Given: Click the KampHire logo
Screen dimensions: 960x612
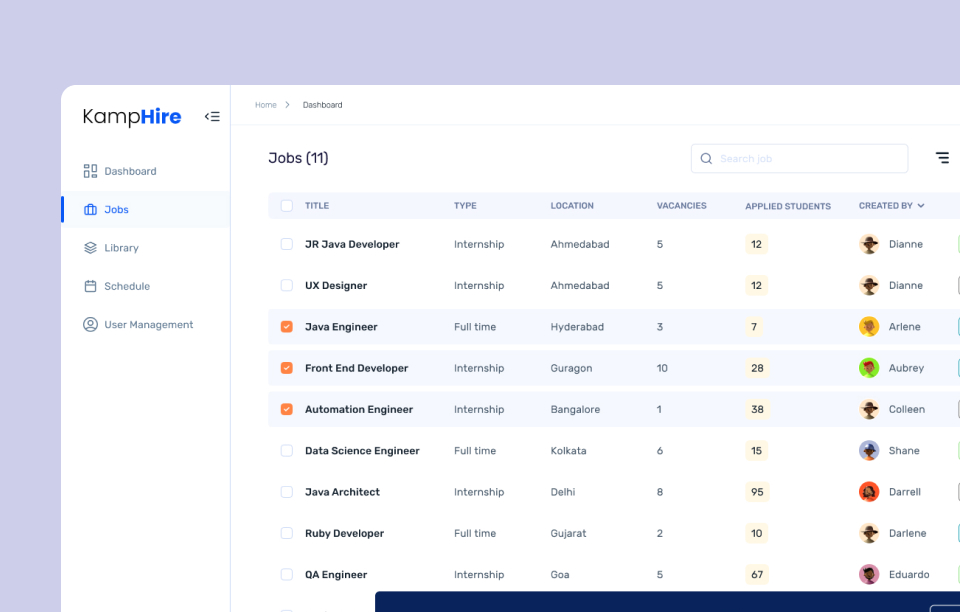Looking at the screenshot, I should 132,116.
